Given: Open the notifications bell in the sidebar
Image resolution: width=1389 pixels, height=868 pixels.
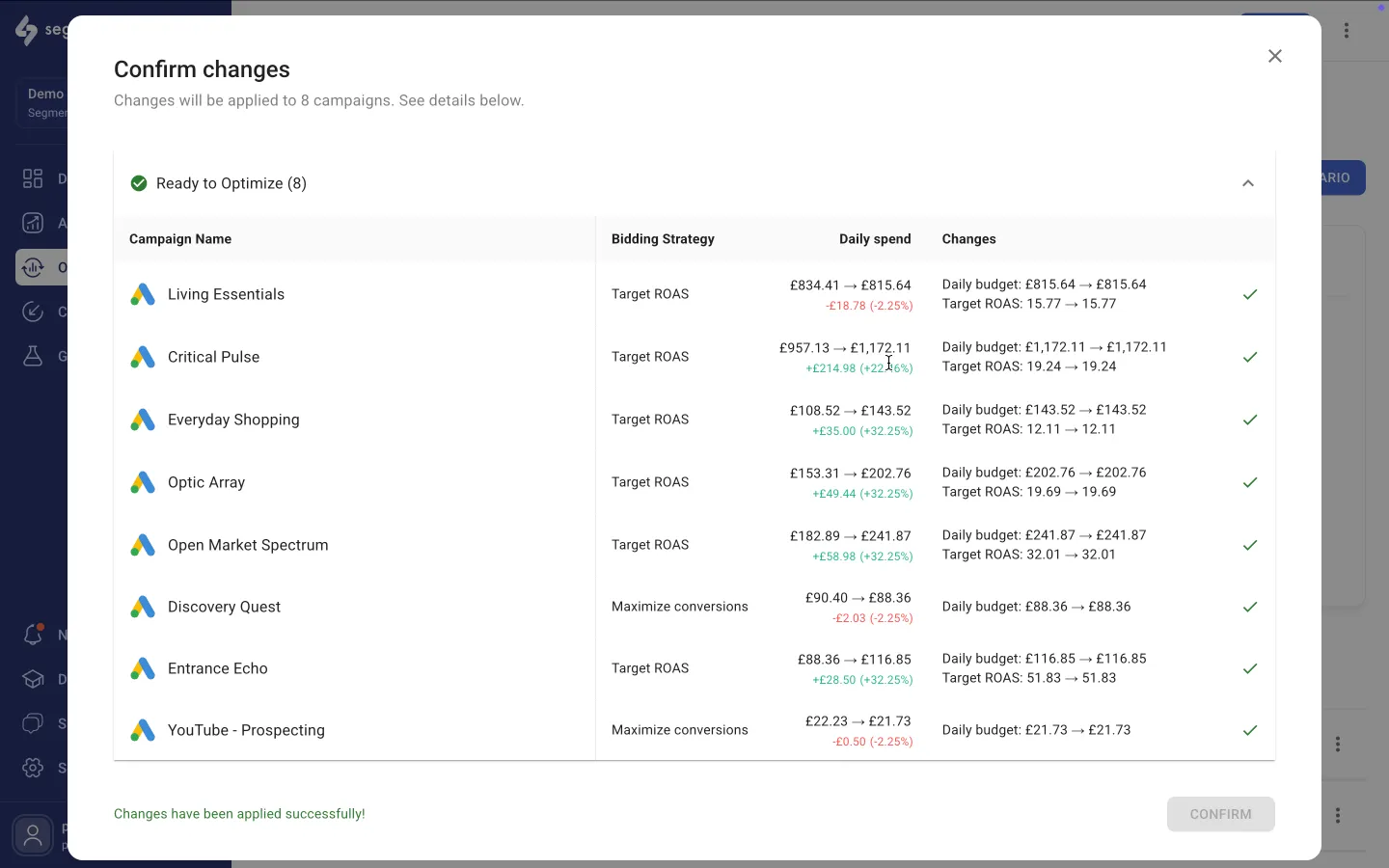Looking at the screenshot, I should [x=33, y=635].
